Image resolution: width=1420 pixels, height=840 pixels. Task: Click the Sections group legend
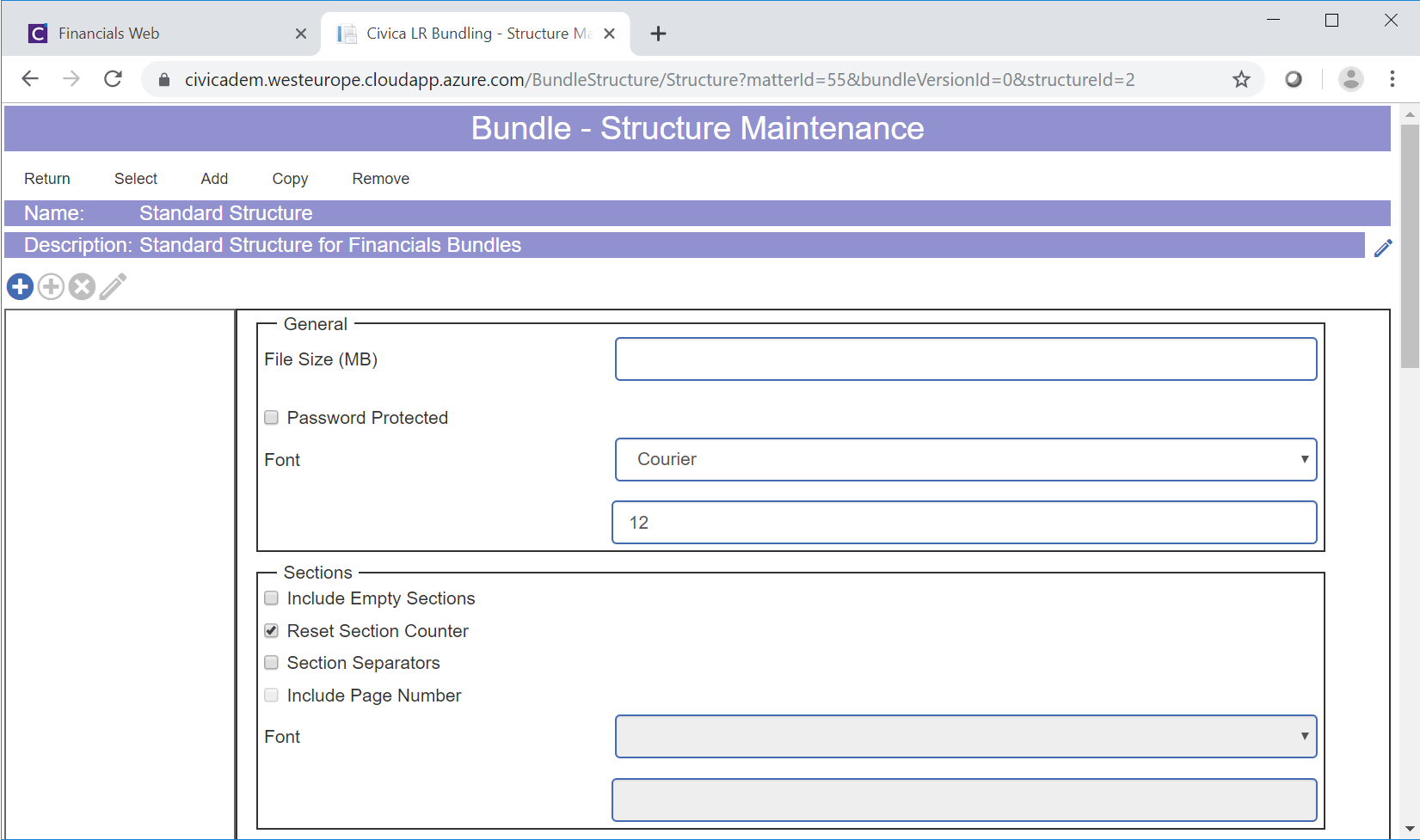click(318, 573)
